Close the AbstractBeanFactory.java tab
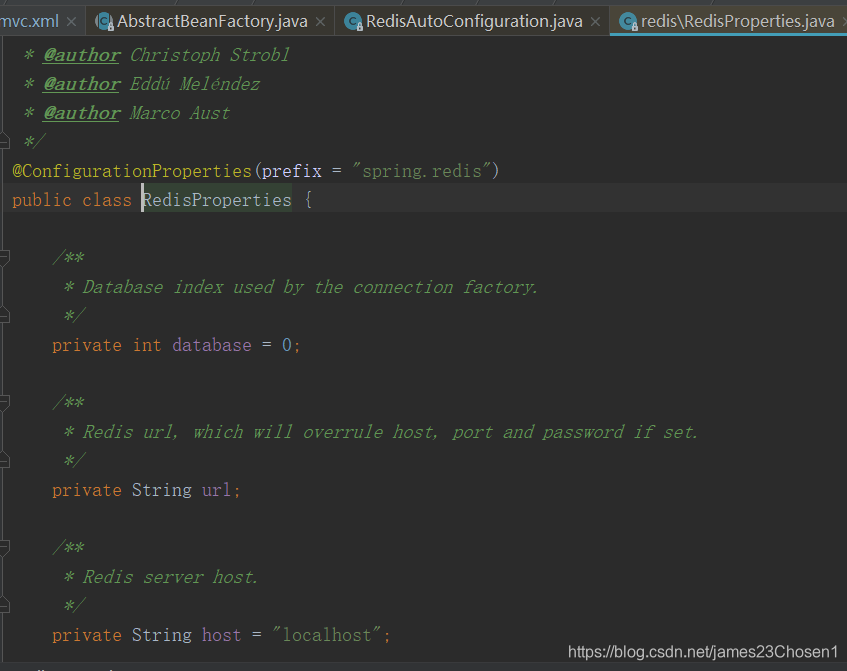Screen dimensions: 847x671 tap(320, 22)
